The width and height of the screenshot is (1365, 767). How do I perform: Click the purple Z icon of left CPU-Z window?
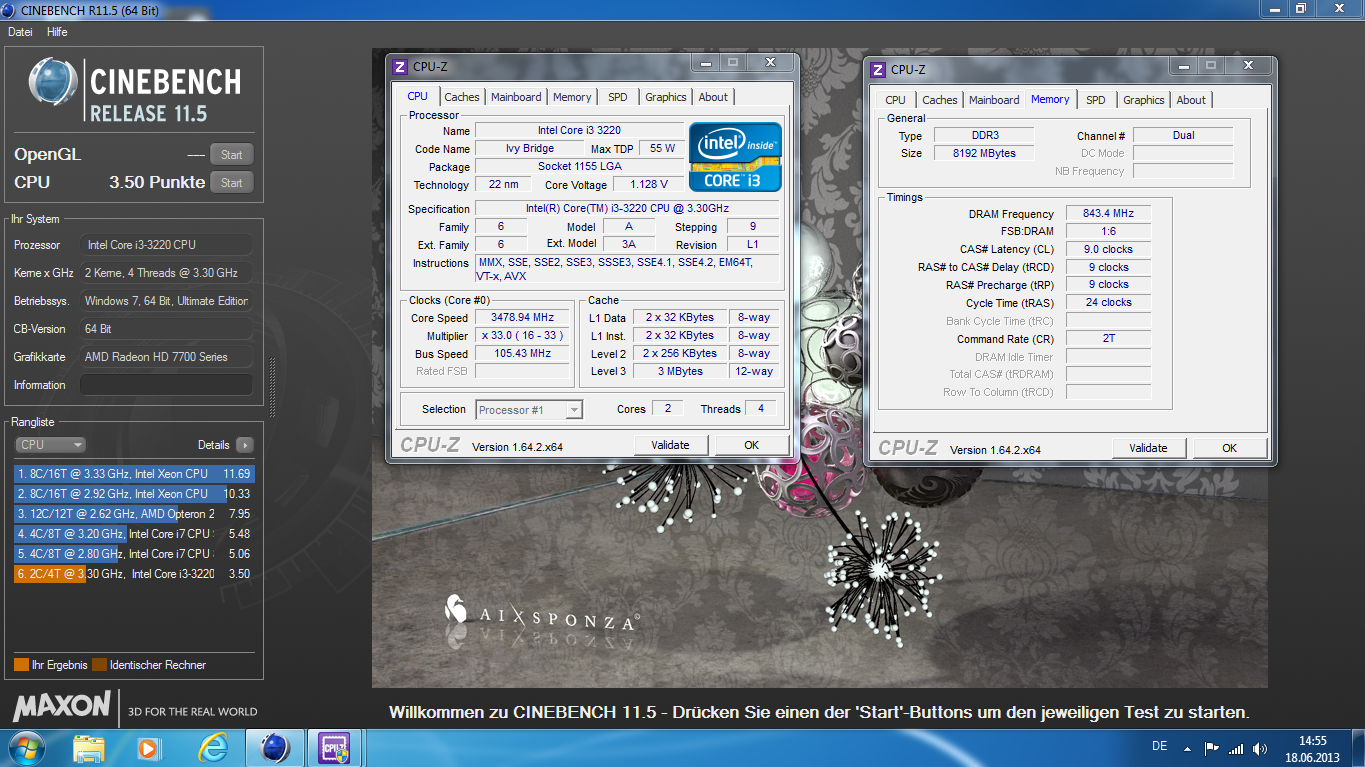400,67
